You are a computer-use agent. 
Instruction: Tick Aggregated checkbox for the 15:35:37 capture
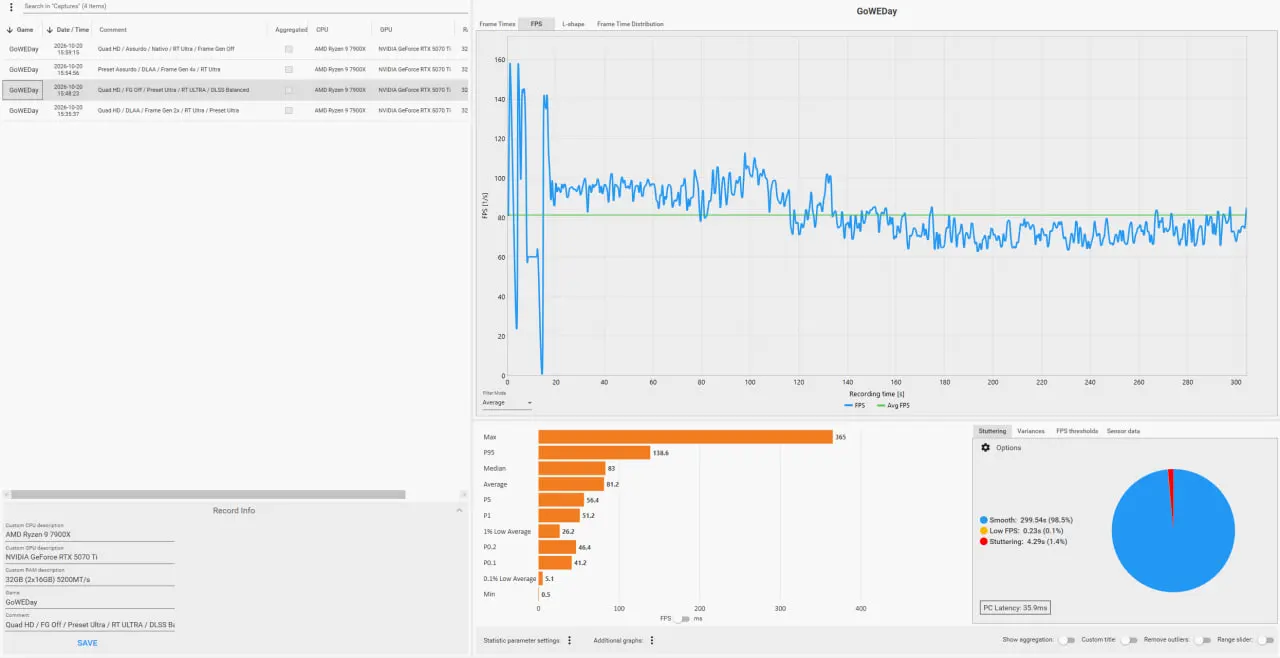point(289,110)
